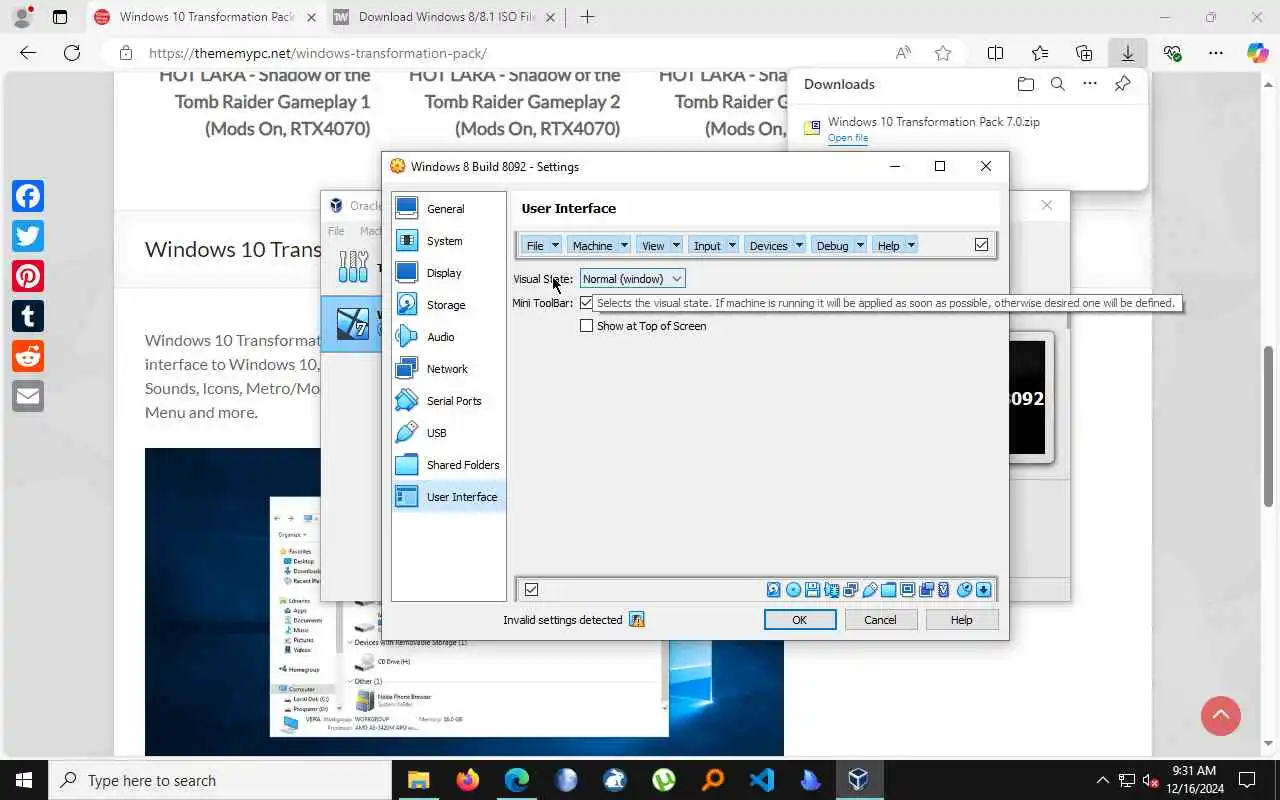Screen dimensions: 1280x800
Task: Select the User Interface settings category
Action: 448,497
